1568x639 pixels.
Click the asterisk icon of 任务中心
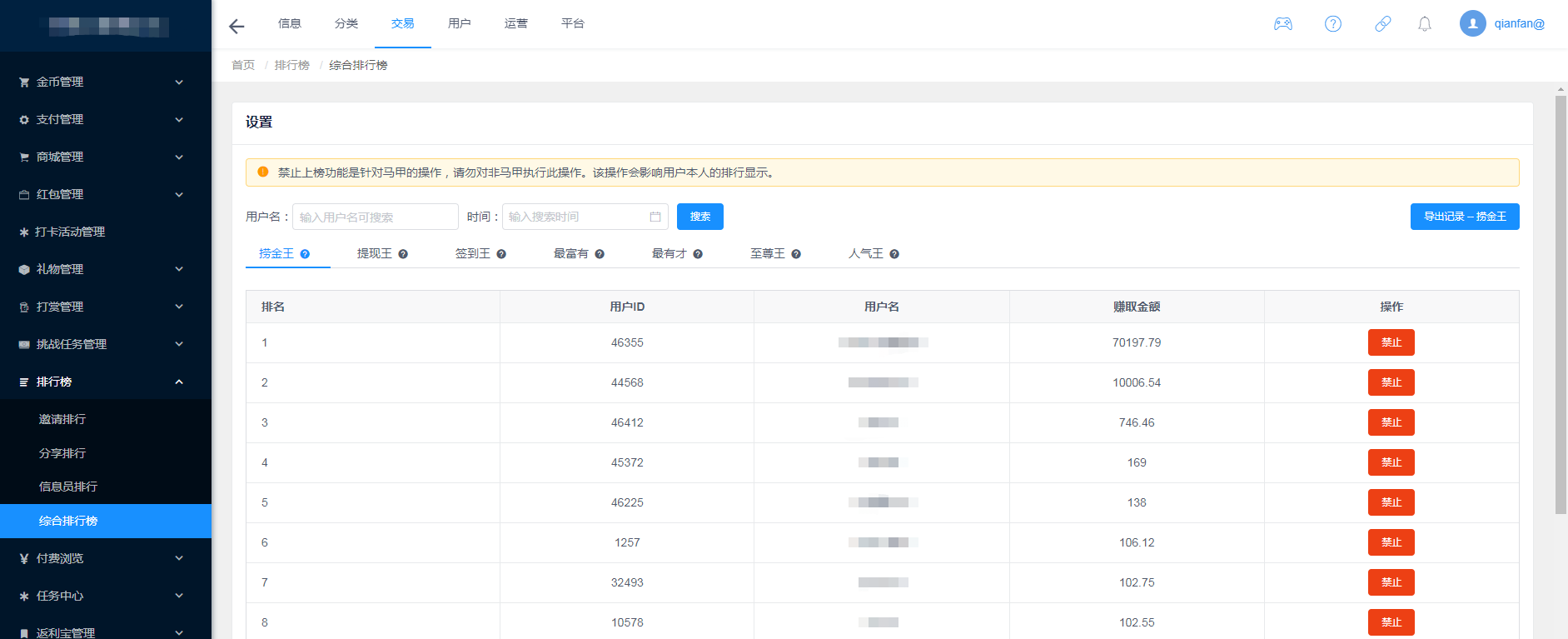click(x=24, y=597)
